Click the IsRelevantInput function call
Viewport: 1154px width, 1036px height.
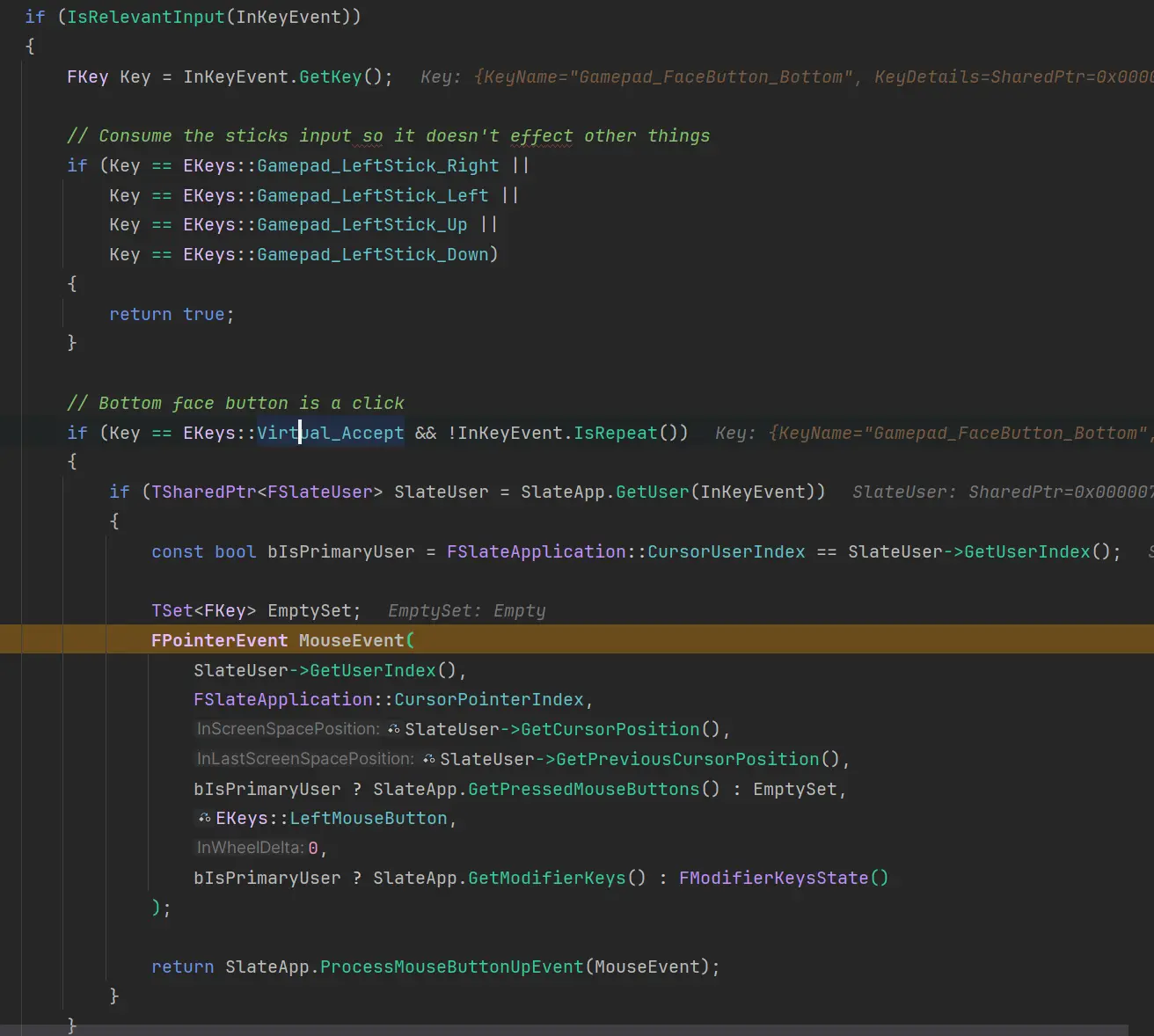click(145, 17)
